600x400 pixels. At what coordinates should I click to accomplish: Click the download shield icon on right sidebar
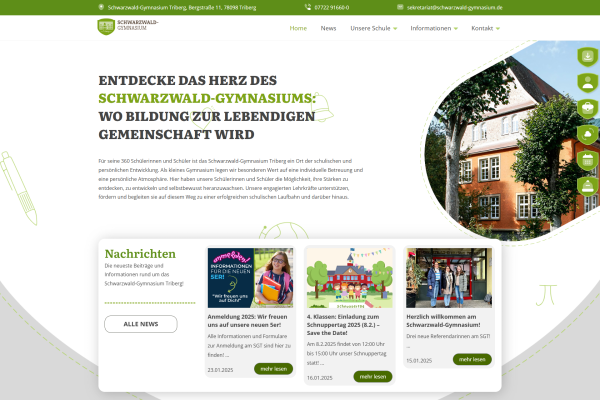coord(588,57)
